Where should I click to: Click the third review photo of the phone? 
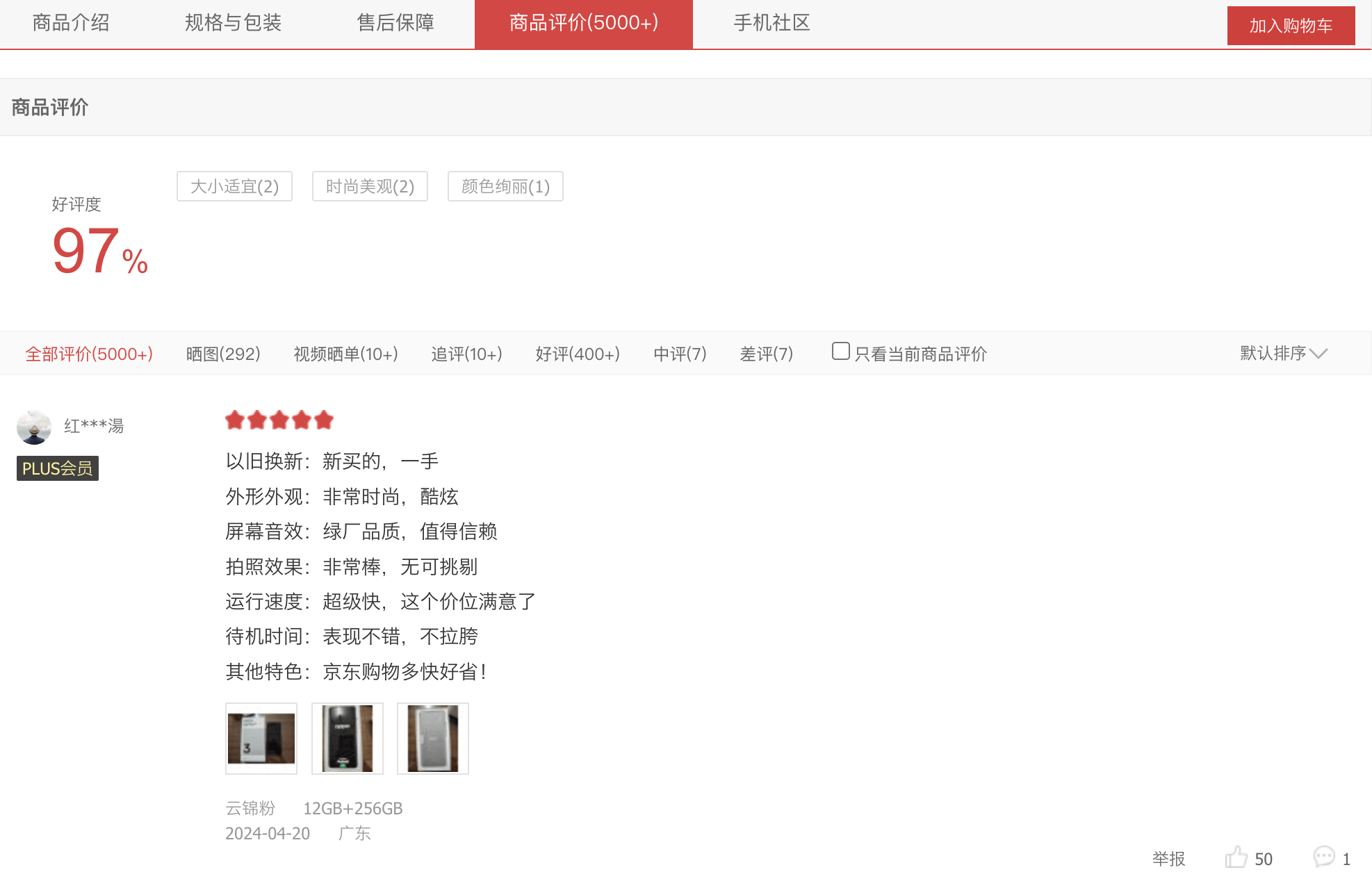432,738
